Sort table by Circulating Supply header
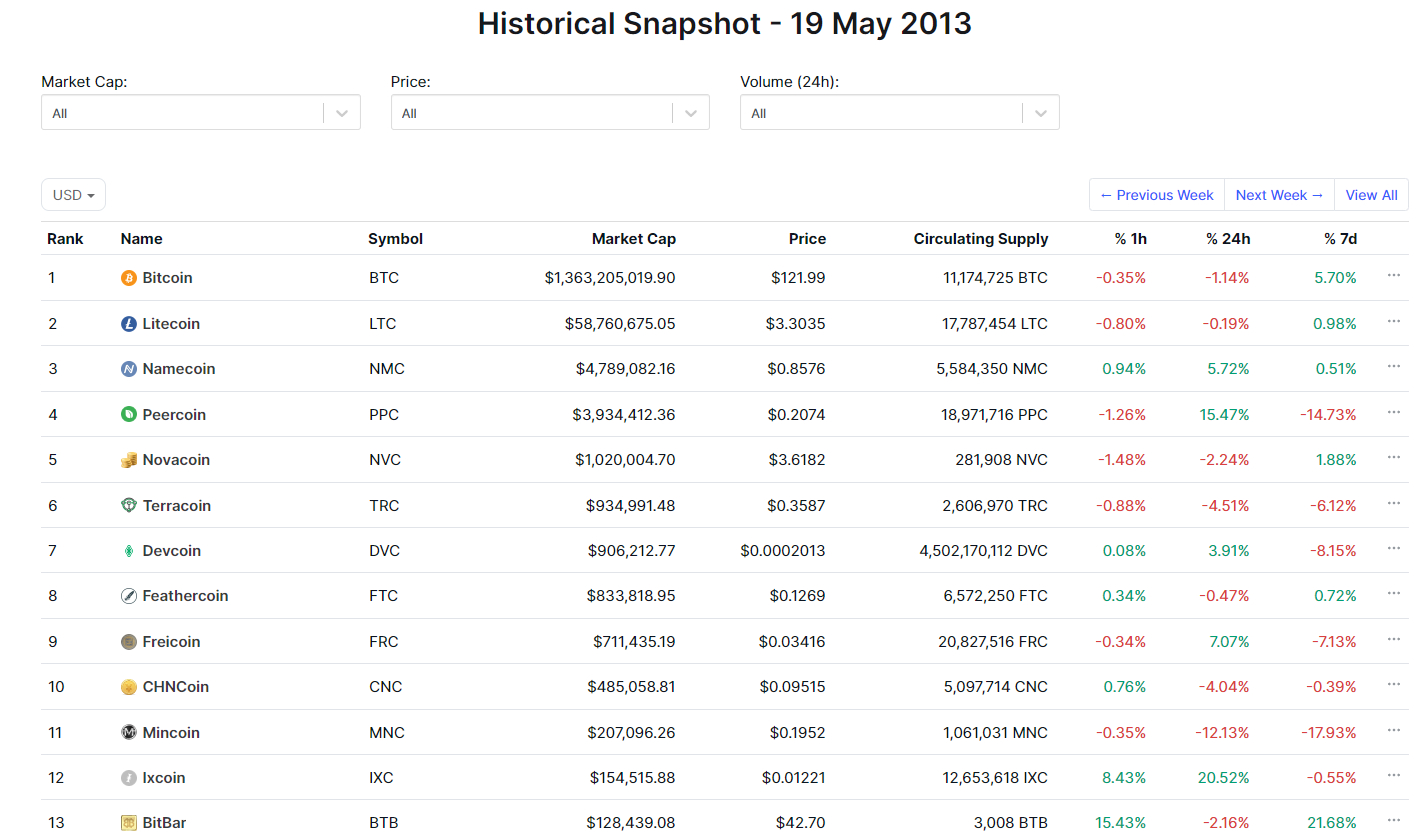The image size is (1419, 840). (981, 239)
